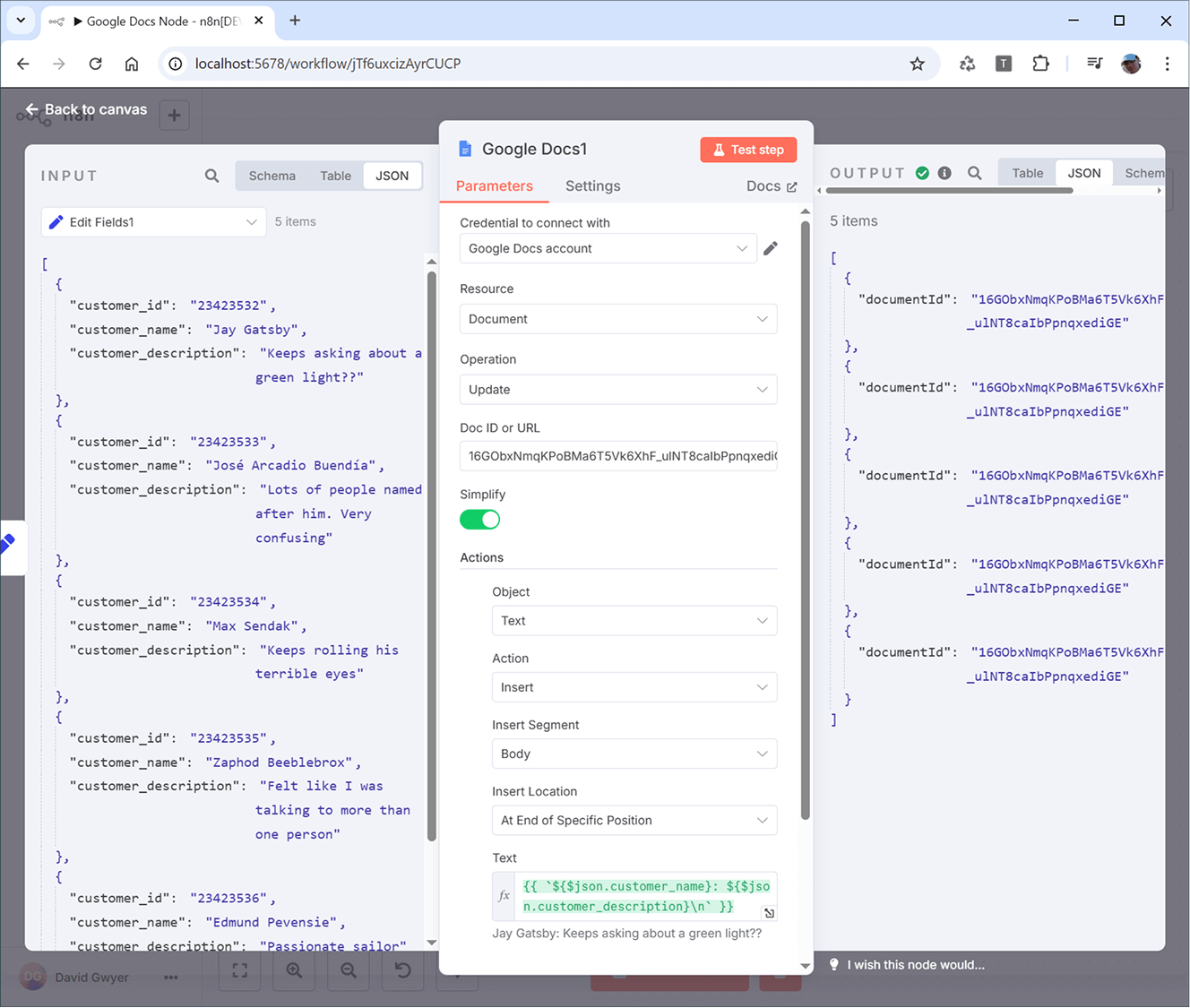The width and height of the screenshot is (1190, 1008).
Task: Open new browser tab with plus icon
Action: coord(295,20)
